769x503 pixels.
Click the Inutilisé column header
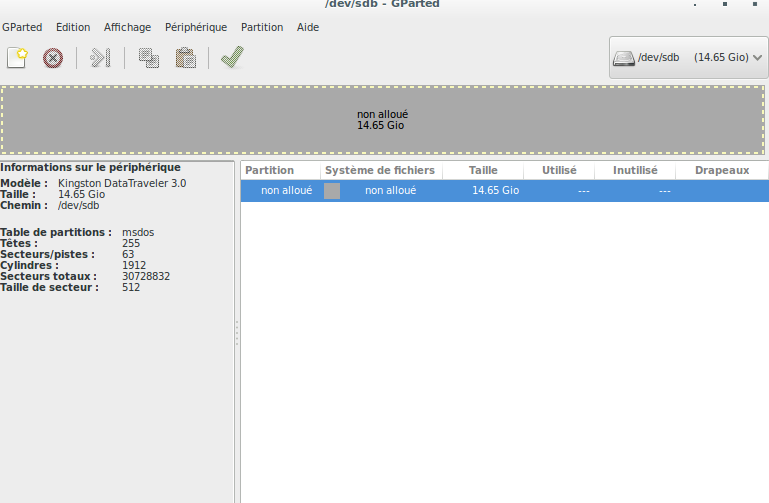click(x=635, y=171)
